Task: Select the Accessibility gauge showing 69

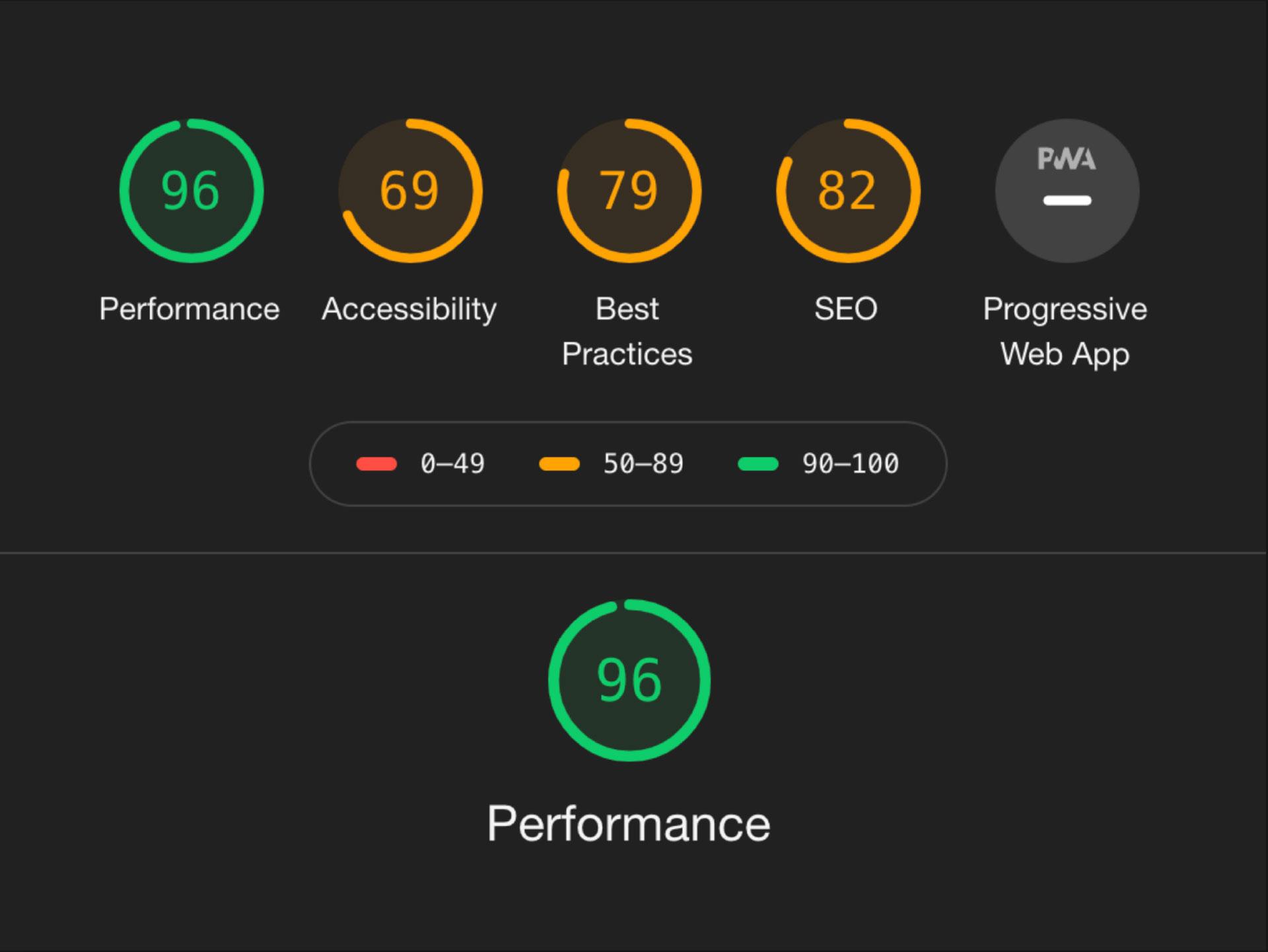Action: pos(409,191)
